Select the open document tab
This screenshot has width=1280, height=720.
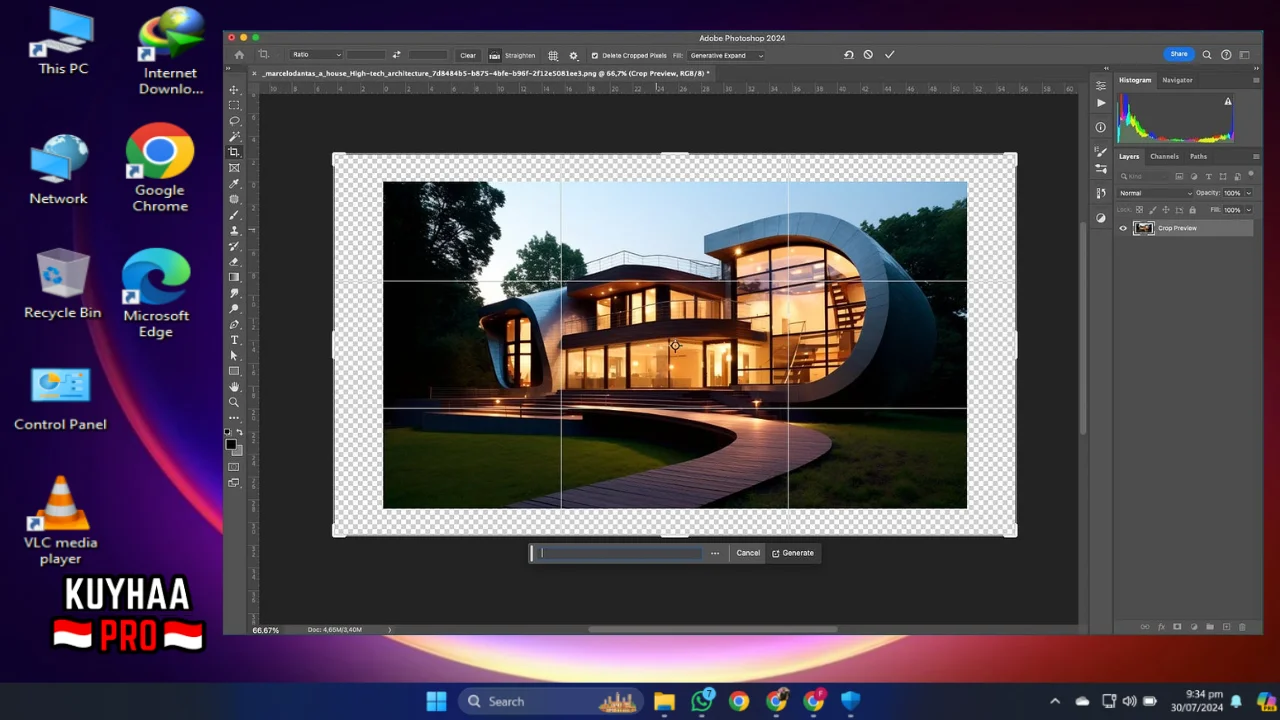(x=486, y=73)
